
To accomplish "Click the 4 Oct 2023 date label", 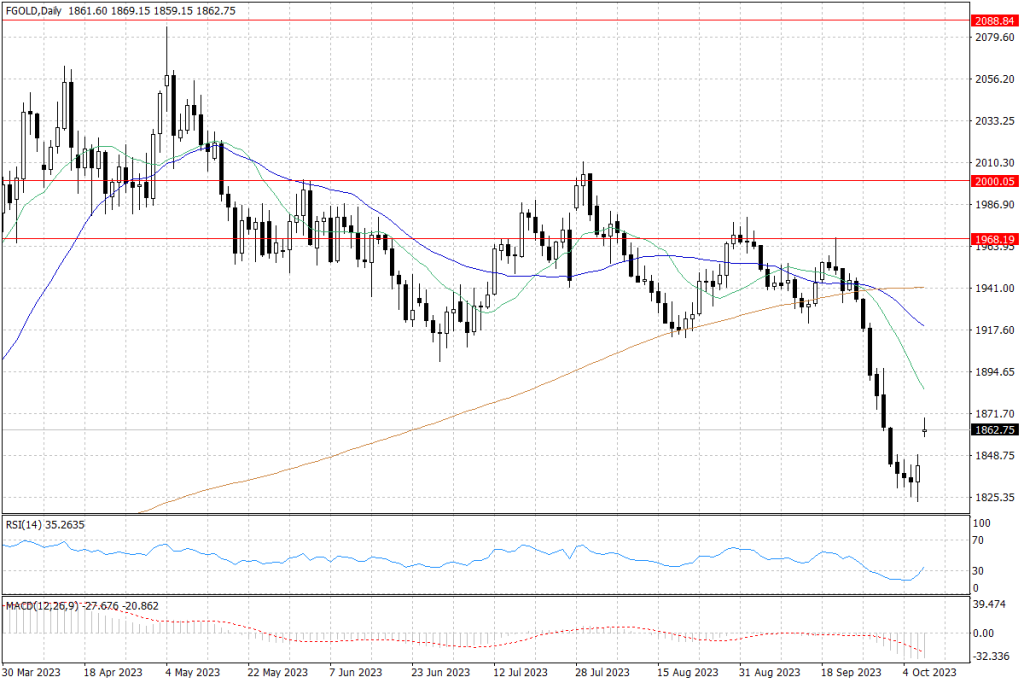I will [930, 672].
